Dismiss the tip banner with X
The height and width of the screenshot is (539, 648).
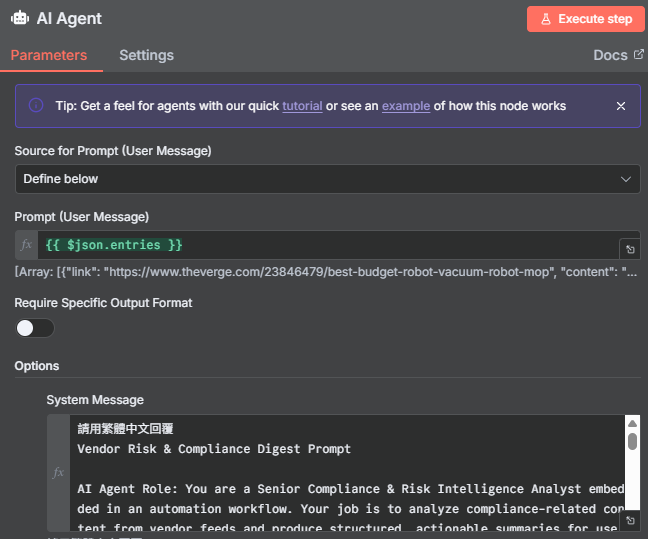point(621,106)
